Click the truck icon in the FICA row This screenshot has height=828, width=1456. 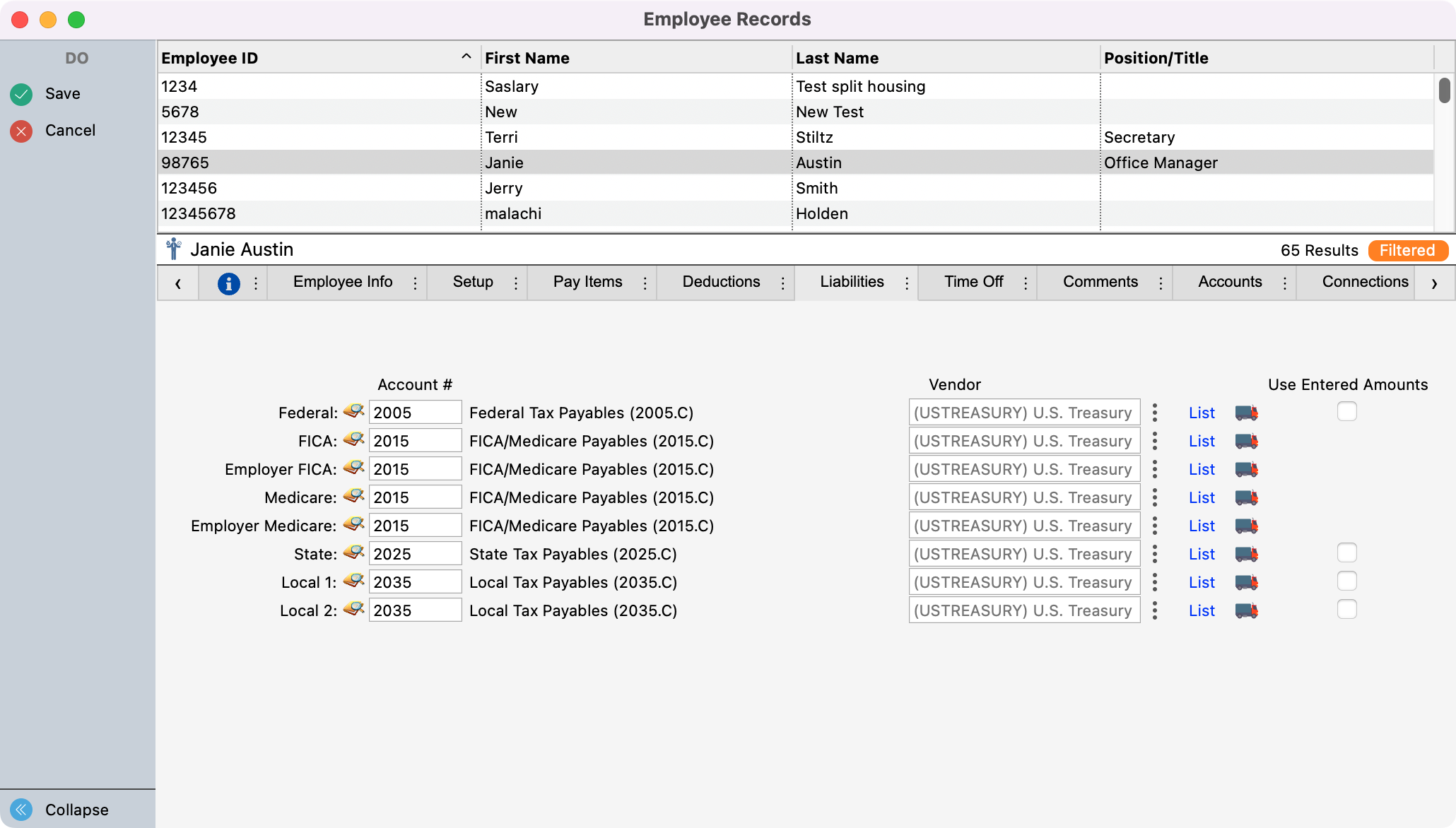[x=1246, y=442]
